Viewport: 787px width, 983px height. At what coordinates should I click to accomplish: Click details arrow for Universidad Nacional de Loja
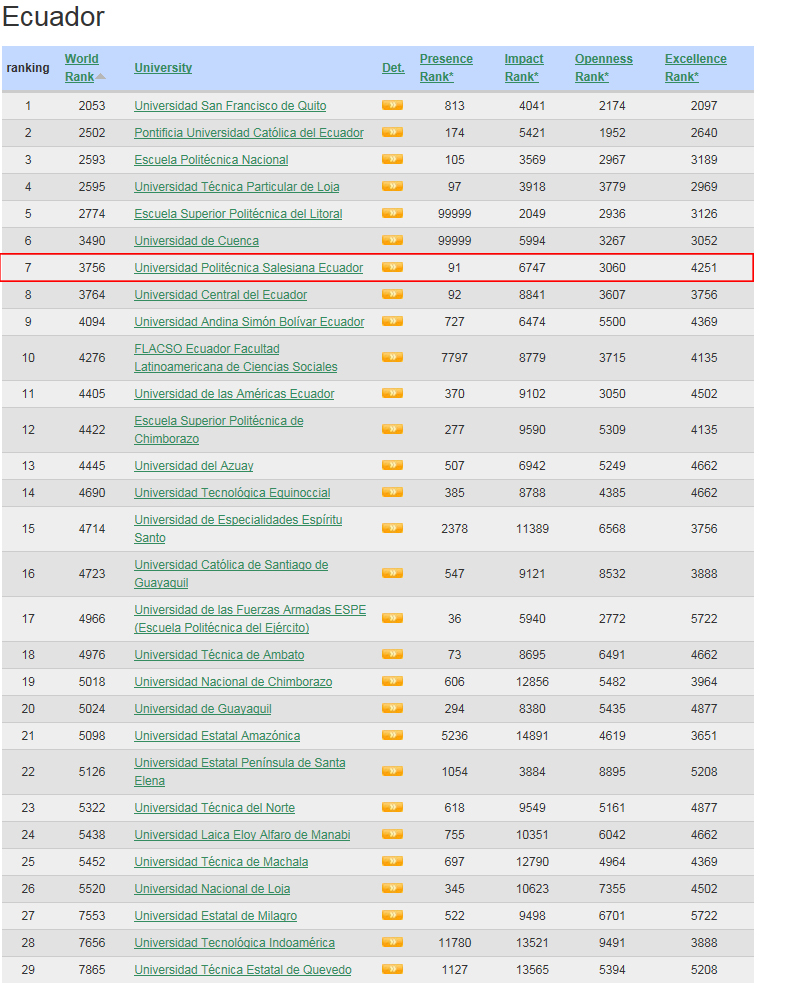point(393,888)
